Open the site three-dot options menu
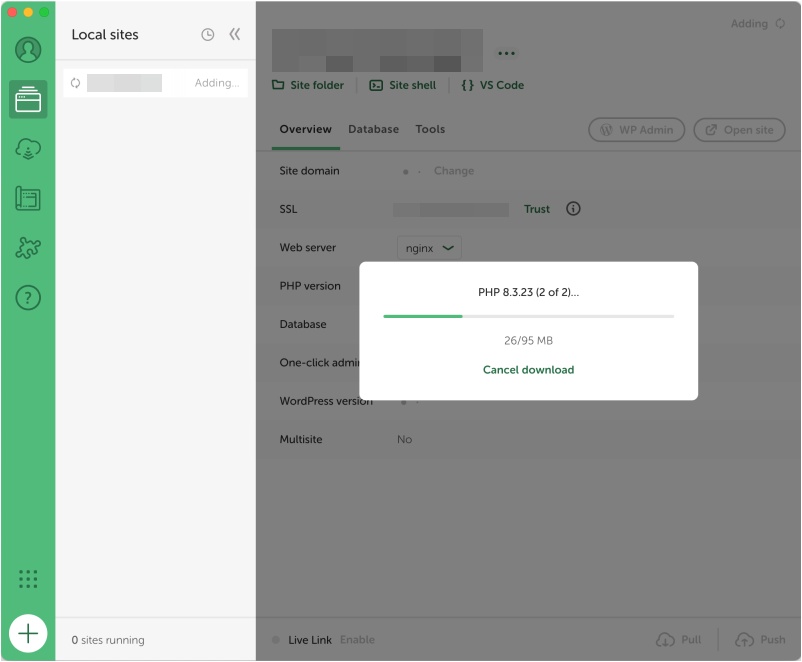802x662 pixels. pyautogui.click(x=506, y=54)
